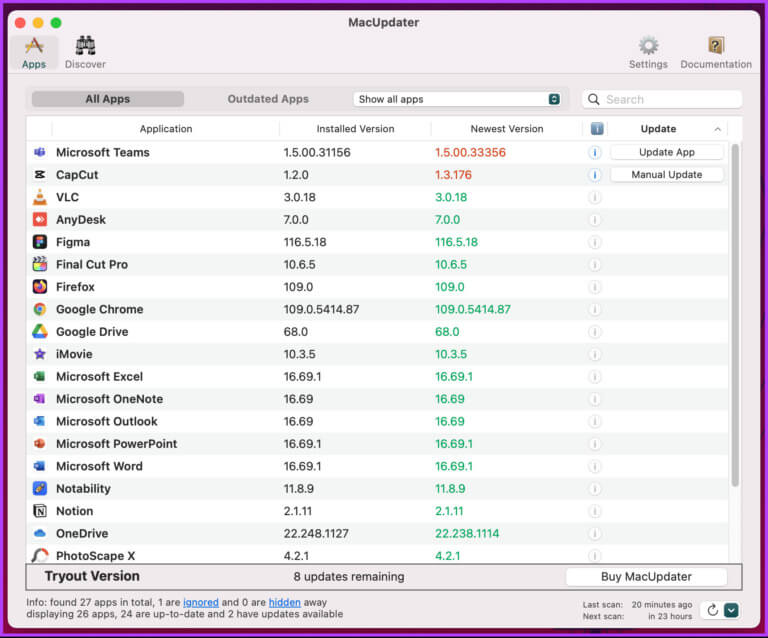
Task: Select the Final Cut Pro icon
Action: (x=40, y=264)
